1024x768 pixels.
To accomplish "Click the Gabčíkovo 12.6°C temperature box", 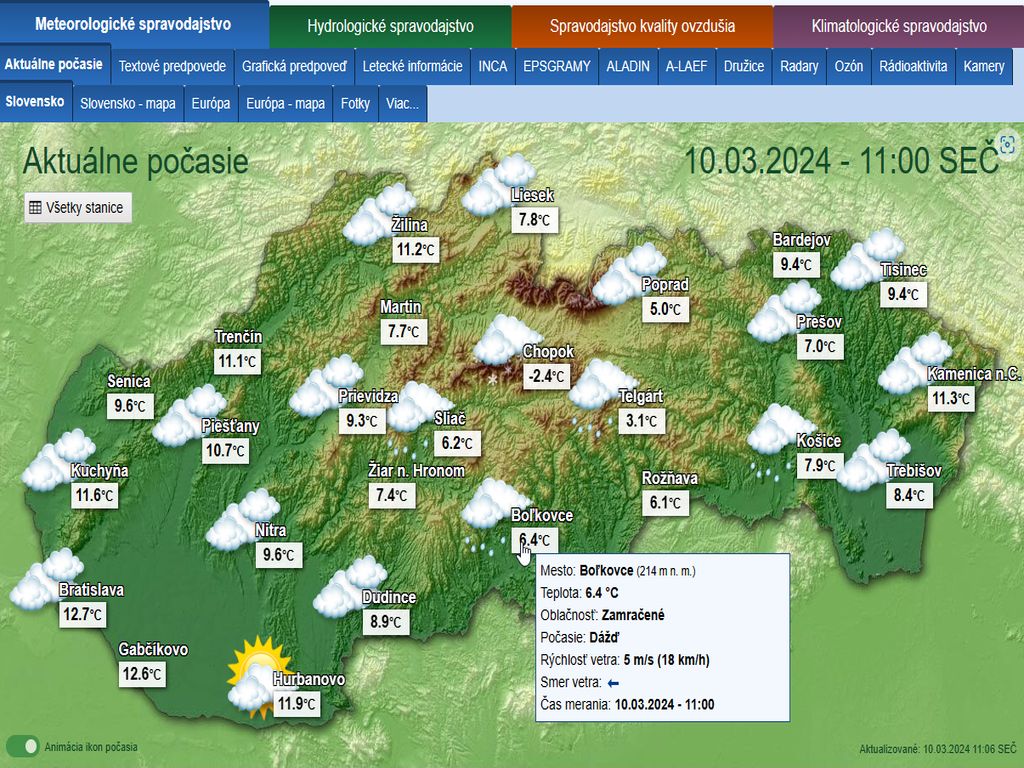I will tap(142, 674).
